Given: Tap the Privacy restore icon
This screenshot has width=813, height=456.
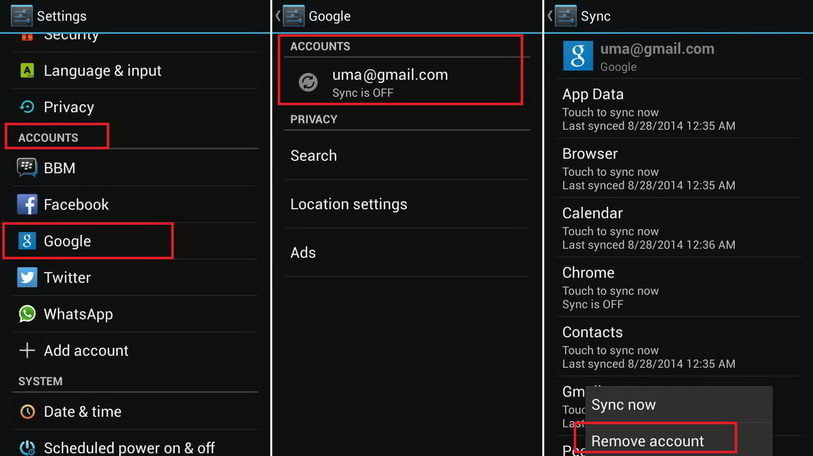Looking at the screenshot, I should (x=27, y=107).
